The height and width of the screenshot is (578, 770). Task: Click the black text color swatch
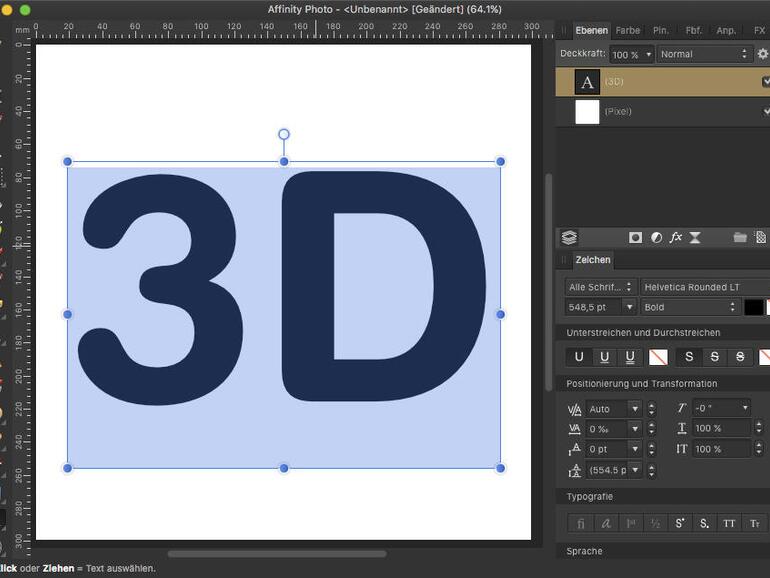pos(753,307)
